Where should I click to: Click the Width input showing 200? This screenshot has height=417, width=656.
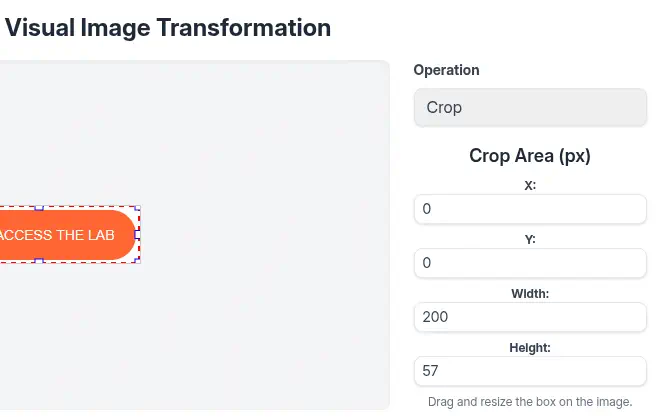tap(530, 317)
